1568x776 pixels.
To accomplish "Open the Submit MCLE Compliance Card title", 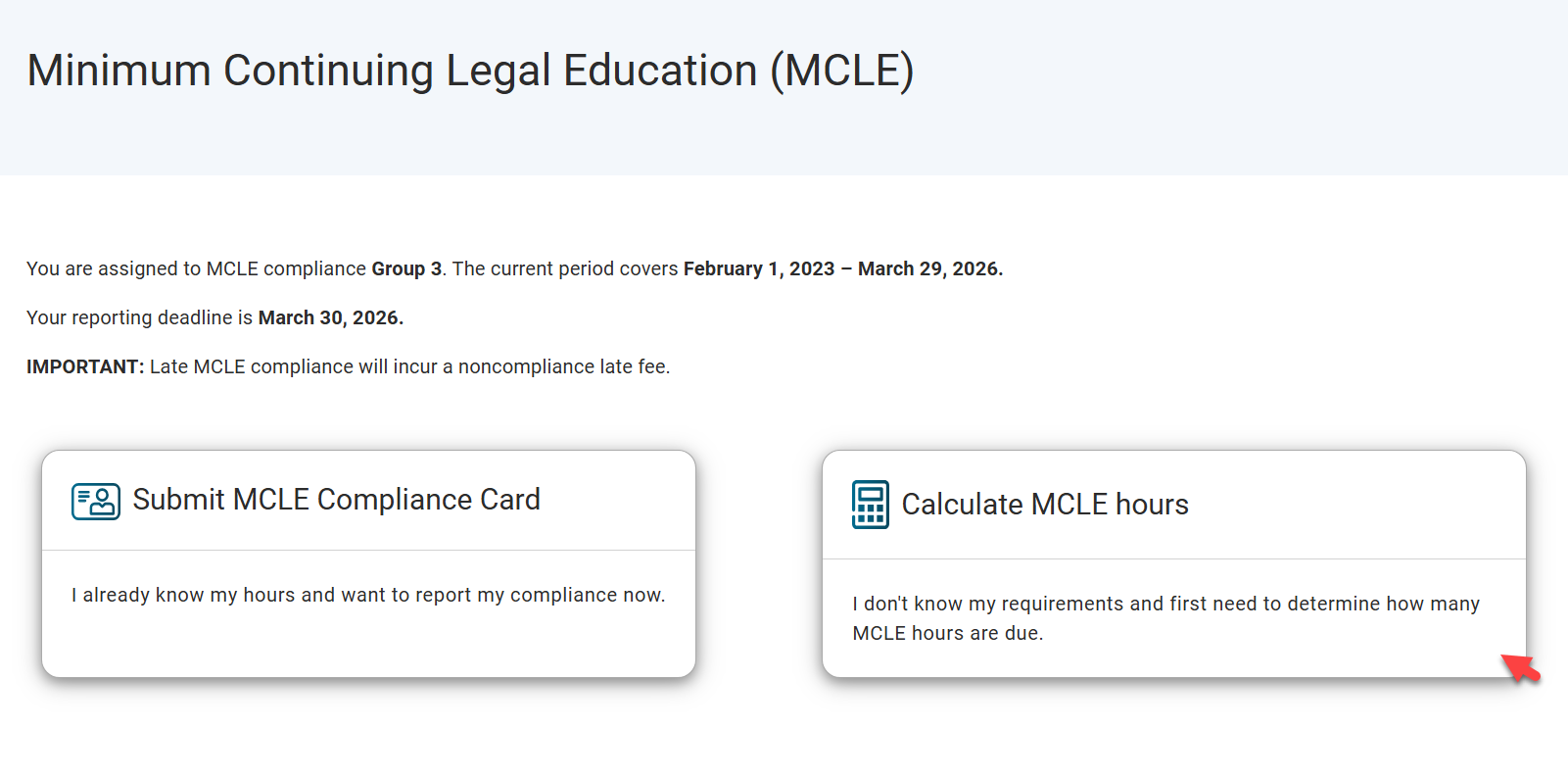I will point(336,500).
